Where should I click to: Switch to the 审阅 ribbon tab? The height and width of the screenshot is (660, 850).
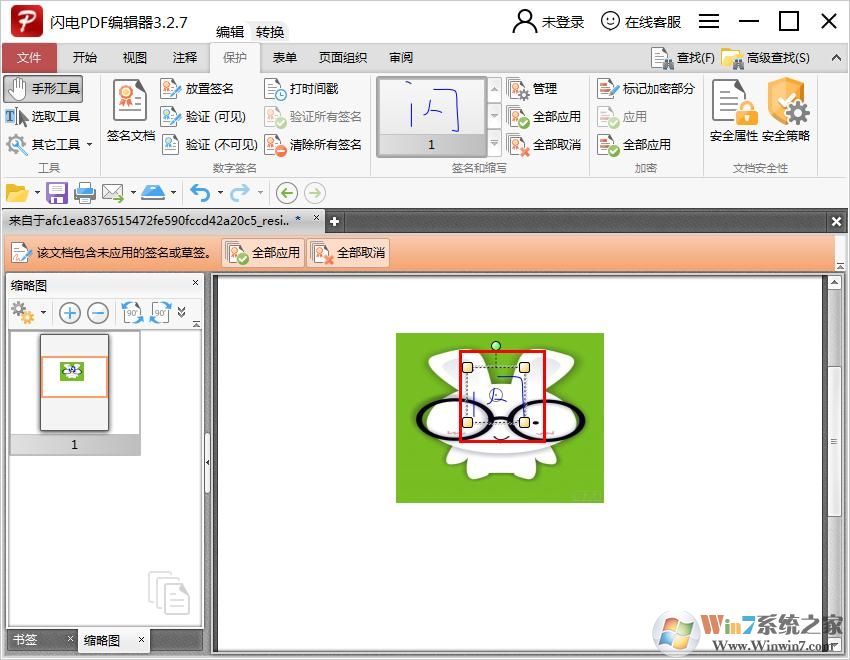(401, 57)
